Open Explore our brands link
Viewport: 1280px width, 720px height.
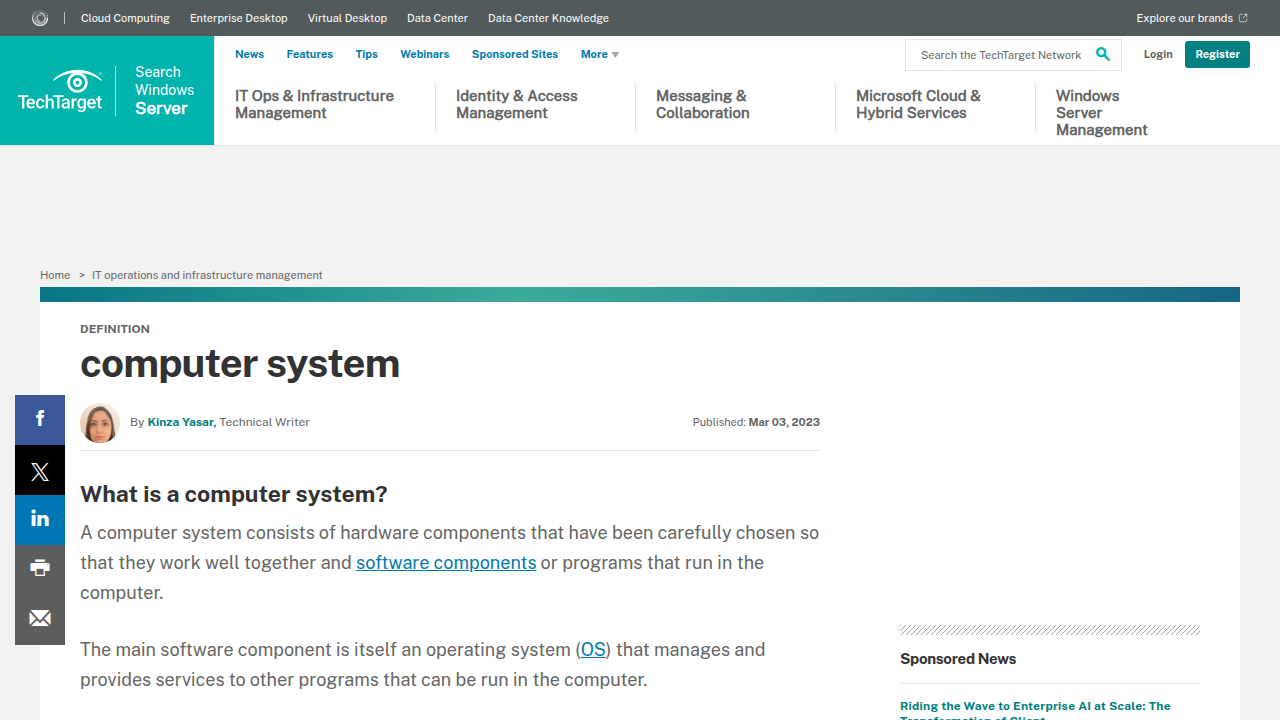click(1191, 18)
